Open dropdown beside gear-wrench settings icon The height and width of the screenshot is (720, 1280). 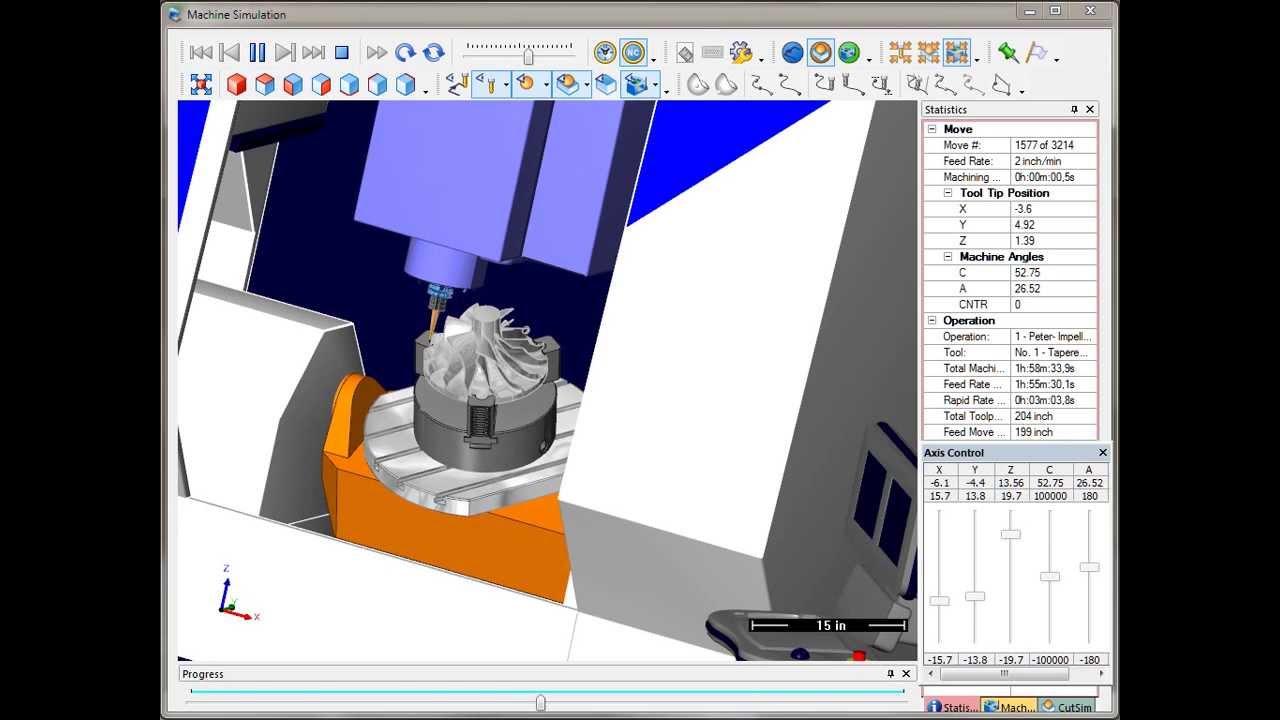pyautogui.click(x=761, y=58)
